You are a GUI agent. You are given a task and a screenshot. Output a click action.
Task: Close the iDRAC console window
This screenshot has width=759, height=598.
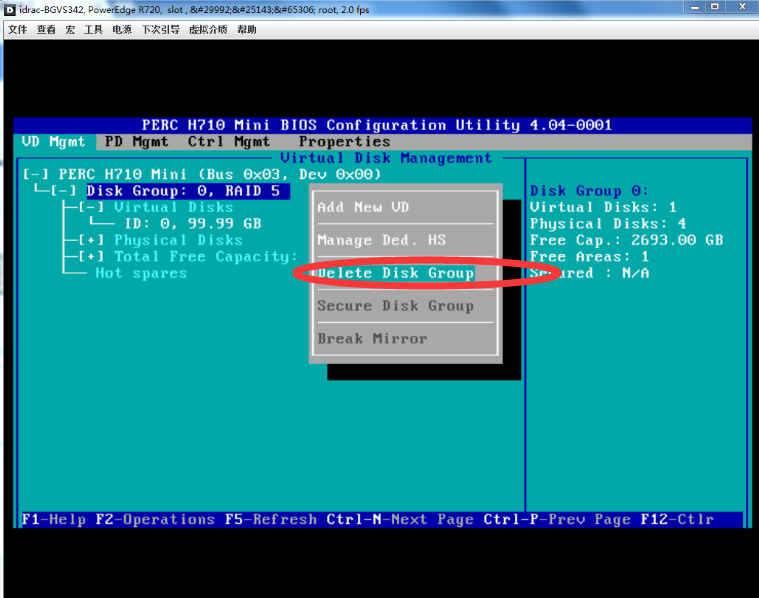click(742, 7)
